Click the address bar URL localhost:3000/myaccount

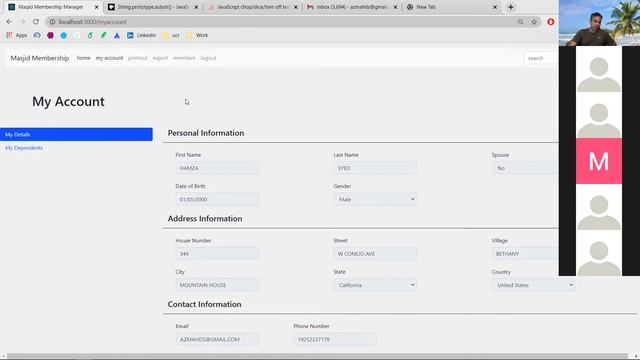[93, 22]
